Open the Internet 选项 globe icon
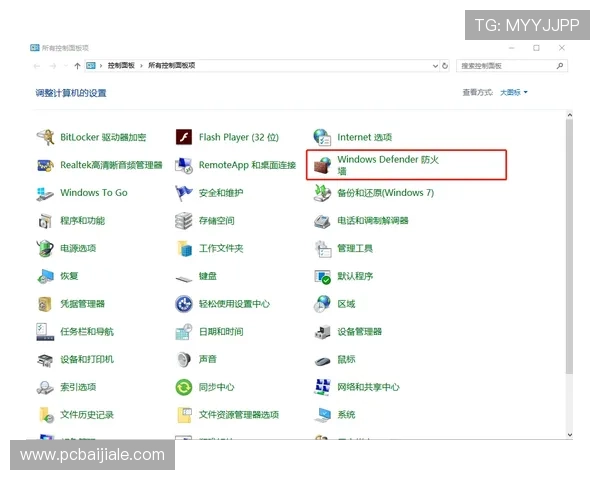Screen dimensions: 600x480 322,137
